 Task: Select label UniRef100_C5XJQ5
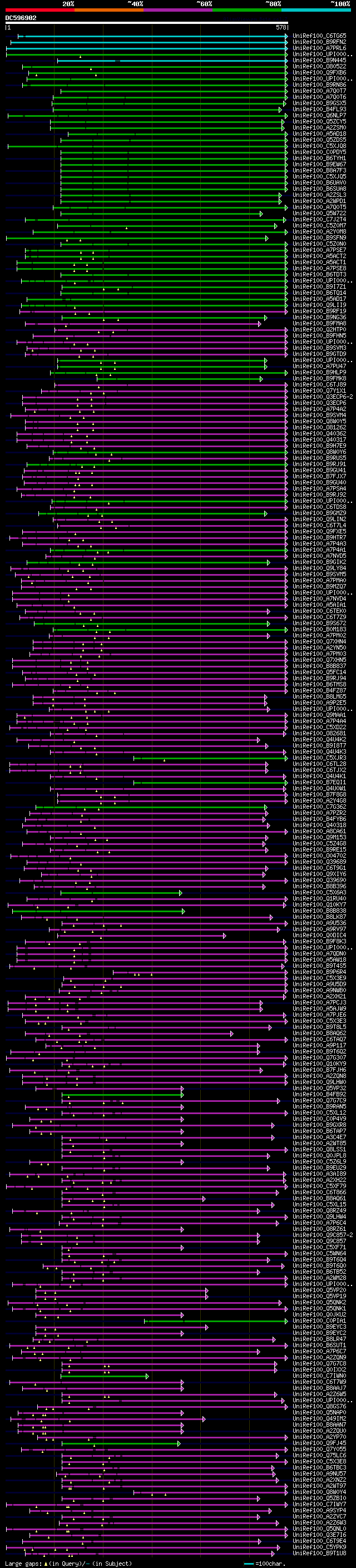point(319,176)
